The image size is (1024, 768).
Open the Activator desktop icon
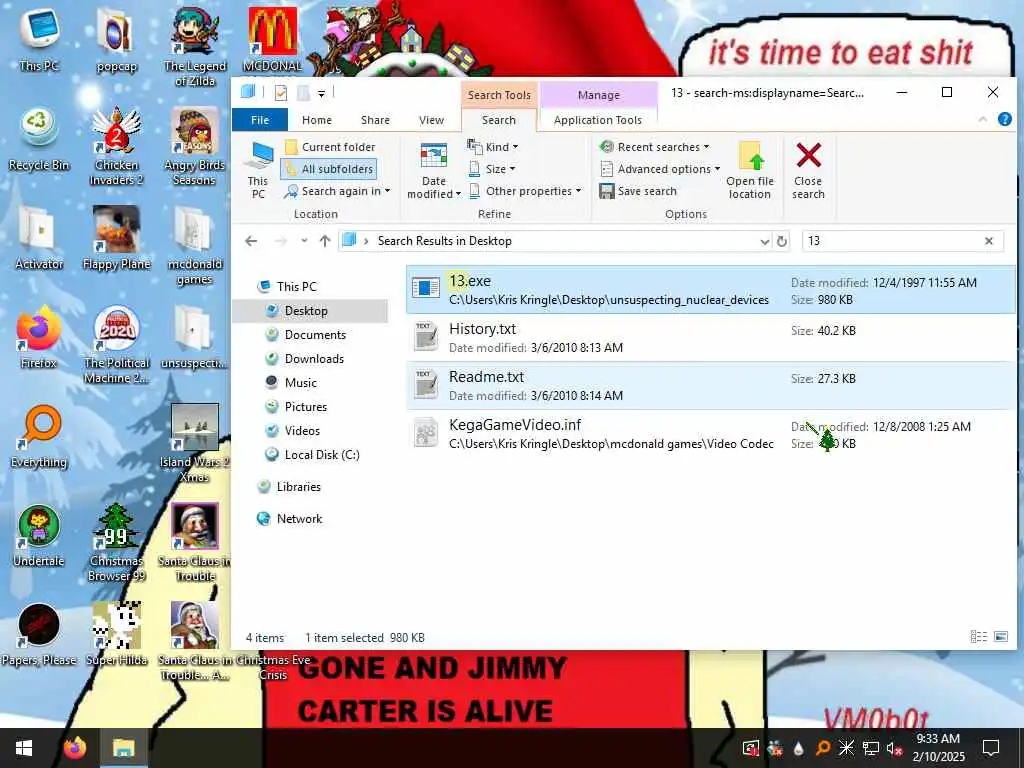click(39, 238)
